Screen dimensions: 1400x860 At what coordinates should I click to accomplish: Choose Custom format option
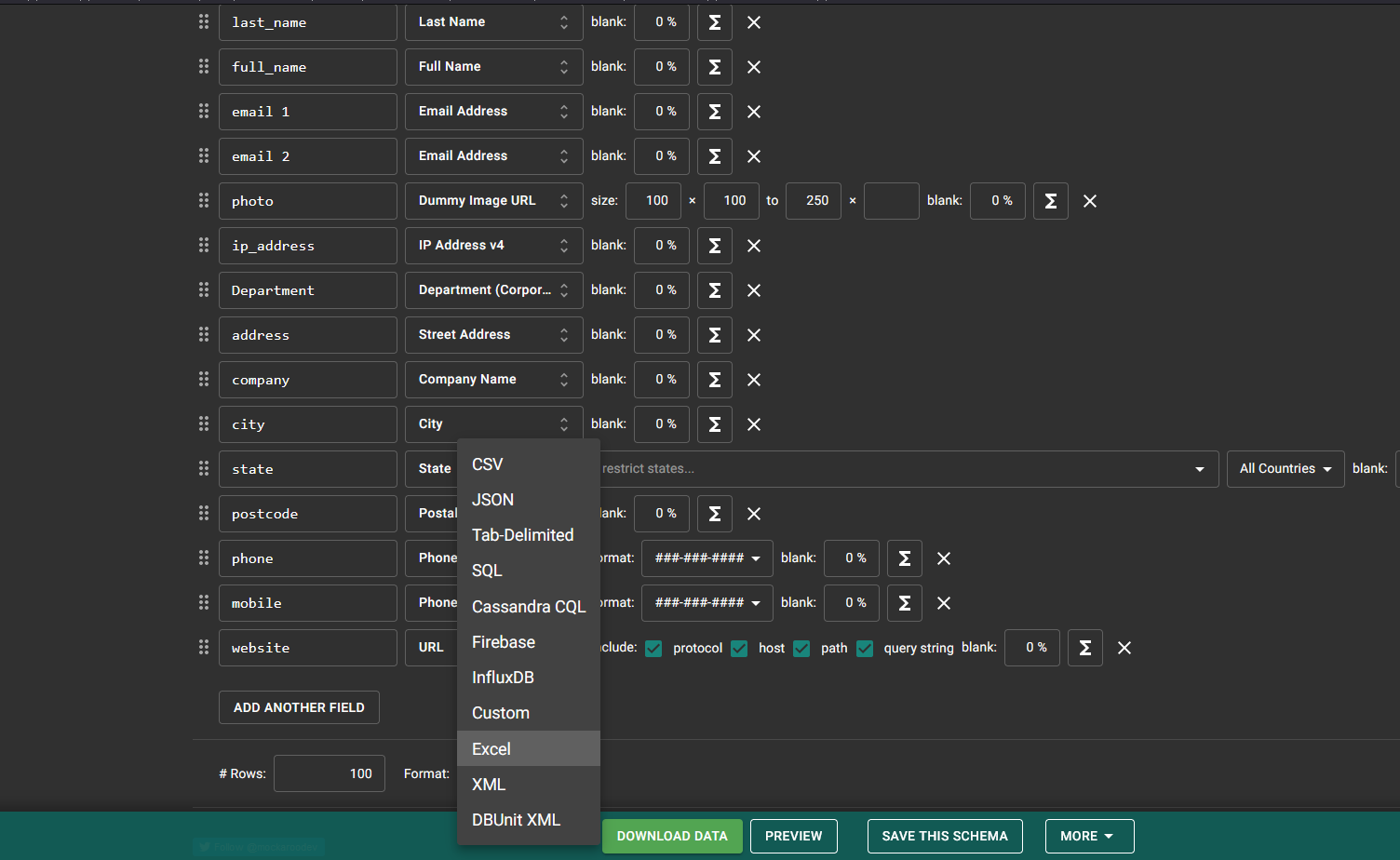click(529, 713)
